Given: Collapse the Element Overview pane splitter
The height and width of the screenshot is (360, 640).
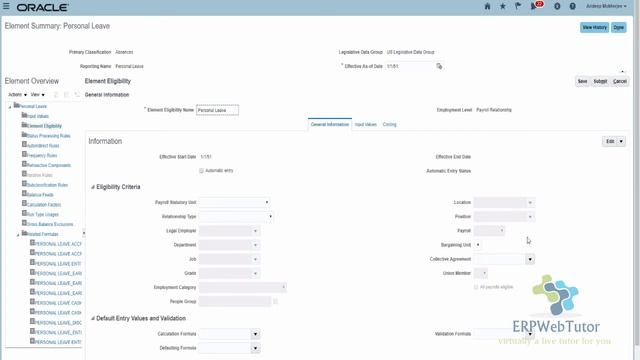Looking at the screenshot, I should pyautogui.click(x=84, y=233).
